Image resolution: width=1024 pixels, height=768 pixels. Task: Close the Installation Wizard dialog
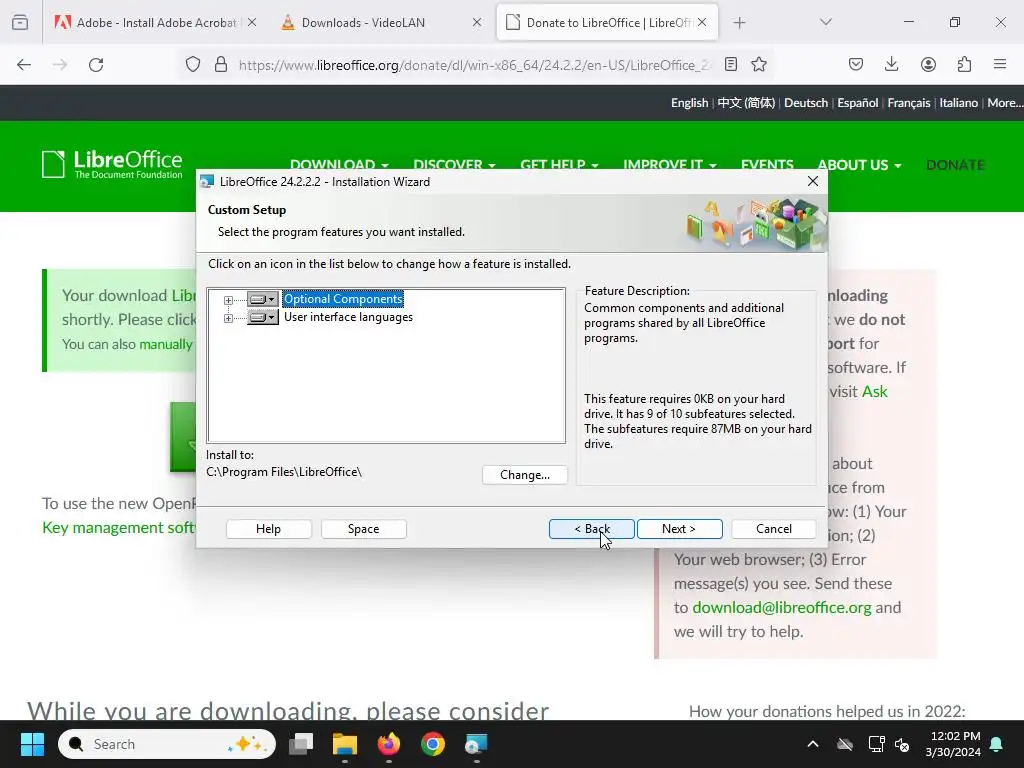[812, 182]
